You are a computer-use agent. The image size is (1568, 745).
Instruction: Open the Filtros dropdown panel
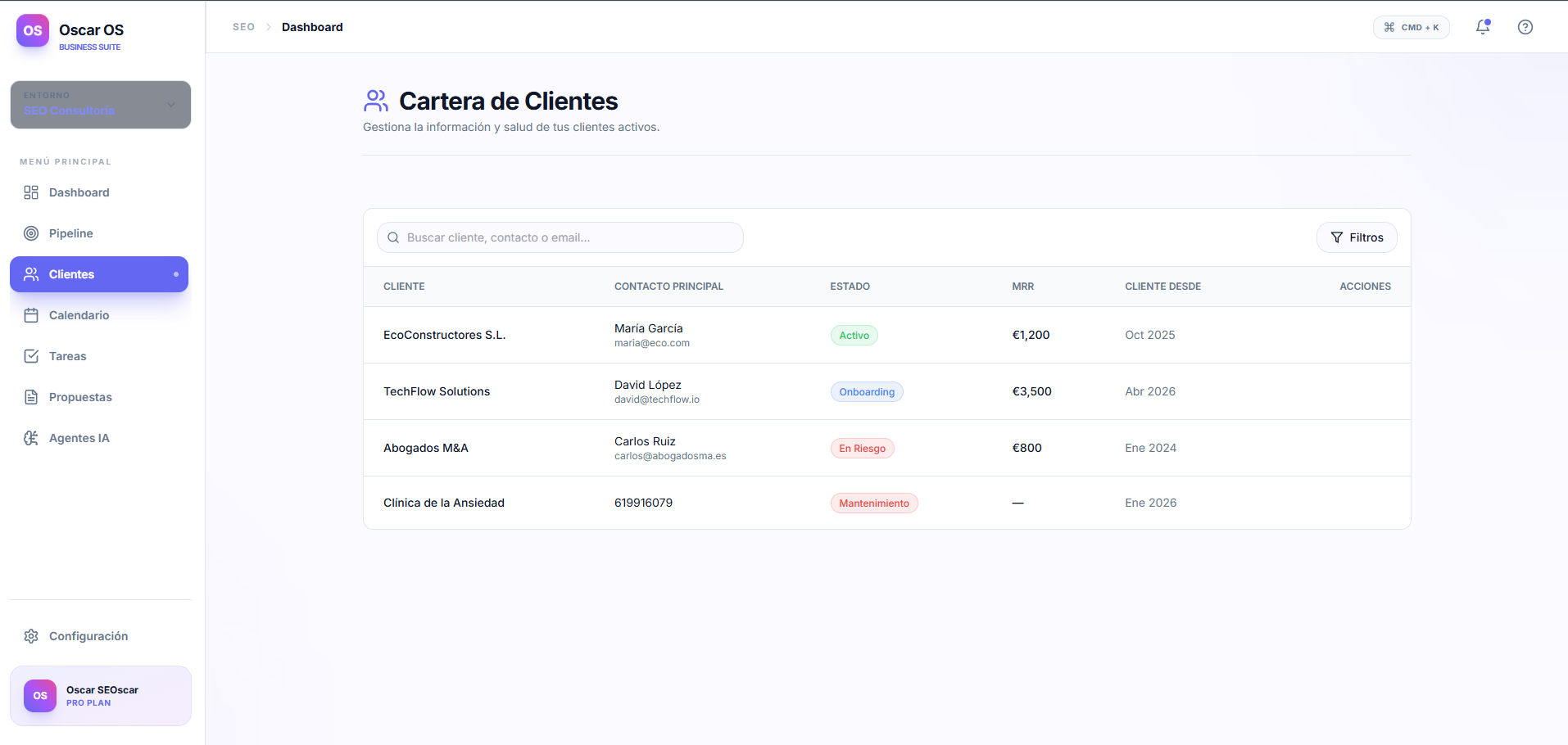pos(1357,237)
